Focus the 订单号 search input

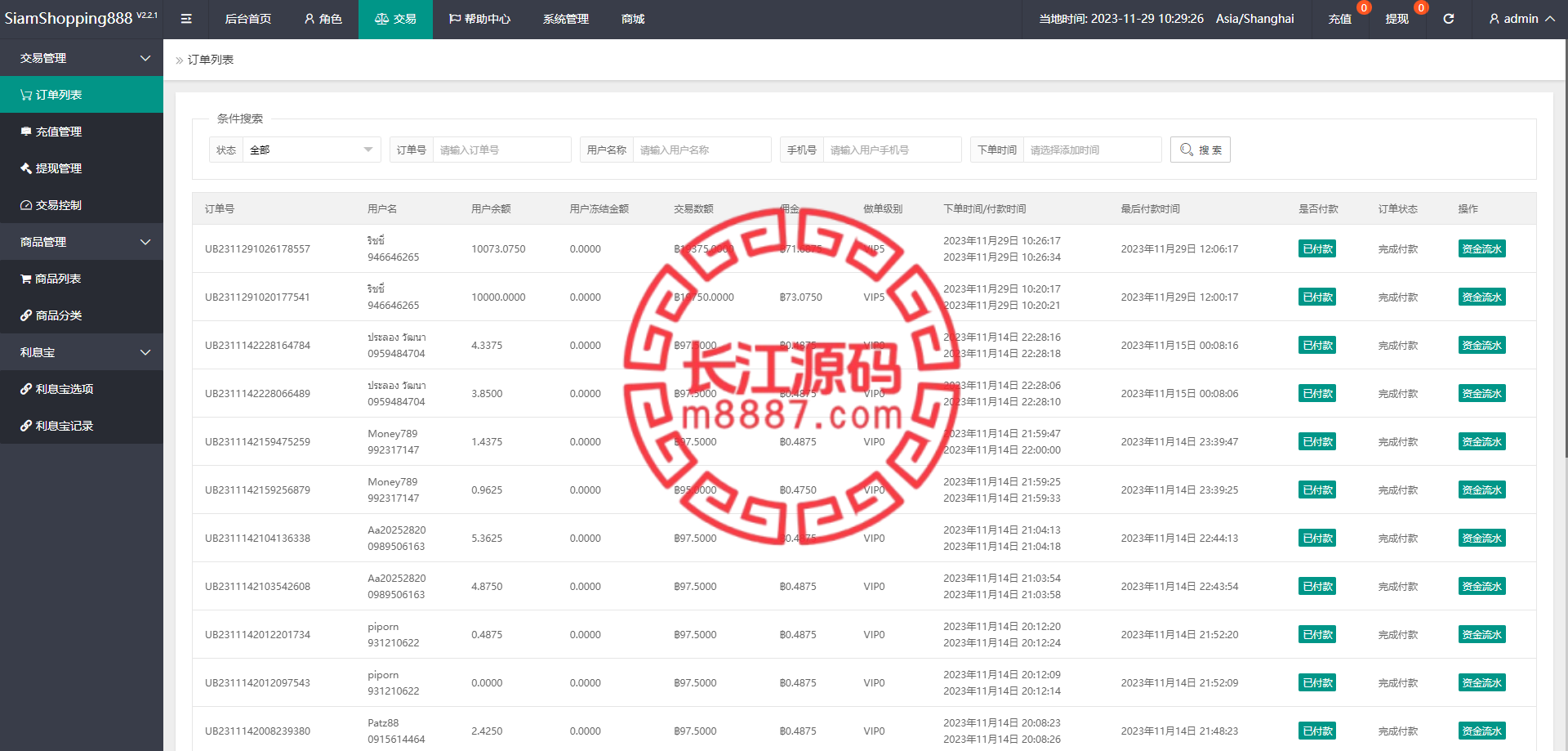pos(501,150)
